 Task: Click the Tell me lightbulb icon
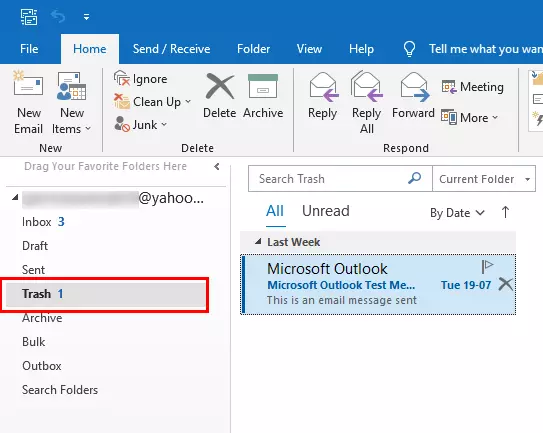409,49
